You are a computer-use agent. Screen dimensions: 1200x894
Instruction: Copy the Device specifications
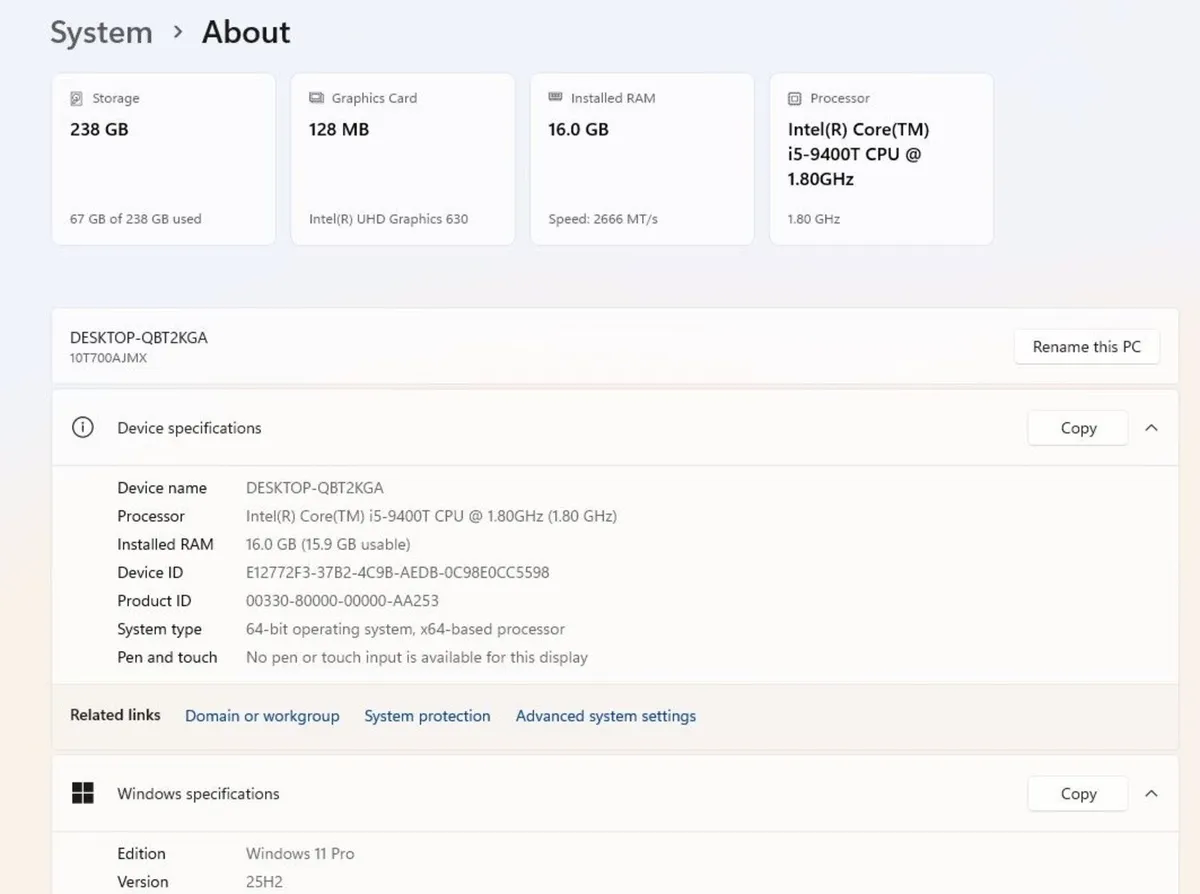1078,428
